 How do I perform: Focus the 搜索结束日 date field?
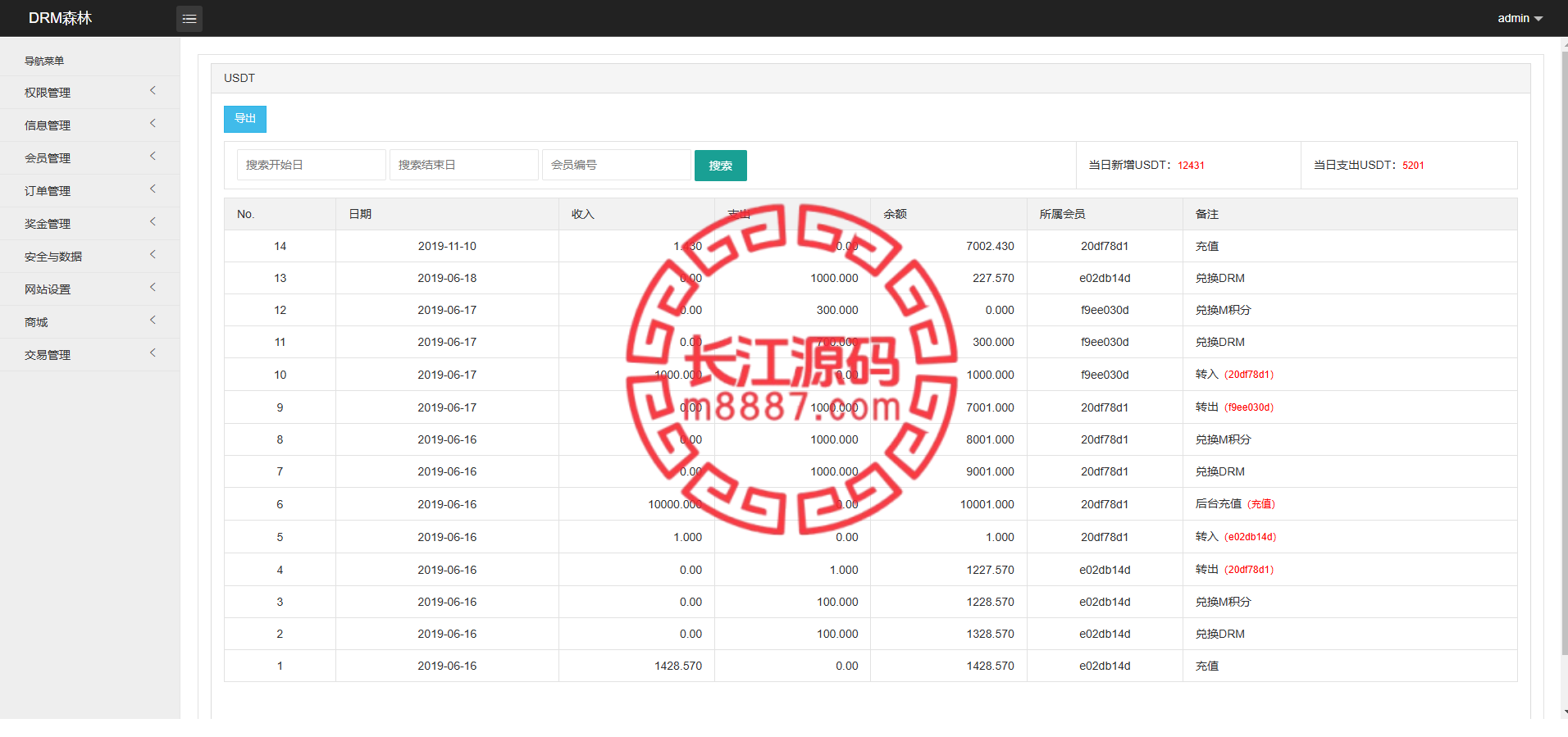pos(463,165)
